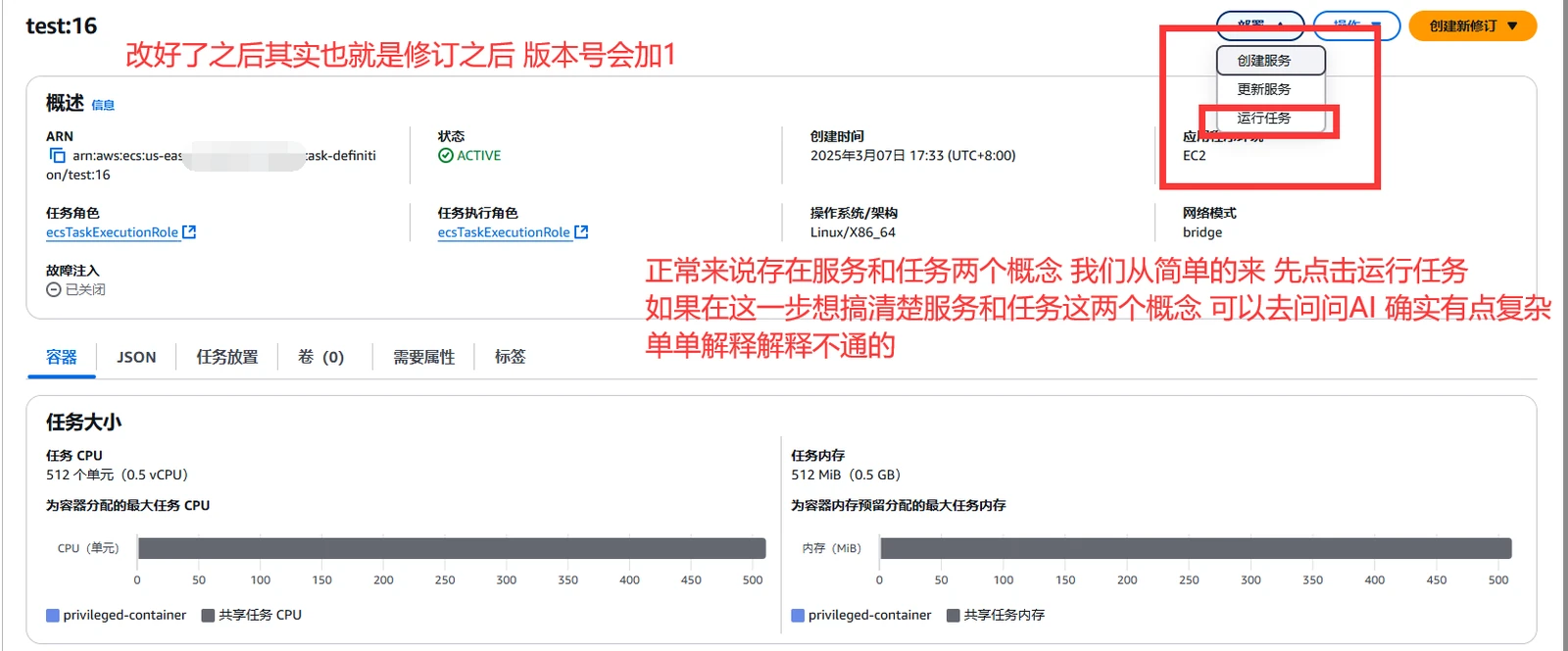Click the CPU usage bar
Screen dimensions: 1568x651
452,548
